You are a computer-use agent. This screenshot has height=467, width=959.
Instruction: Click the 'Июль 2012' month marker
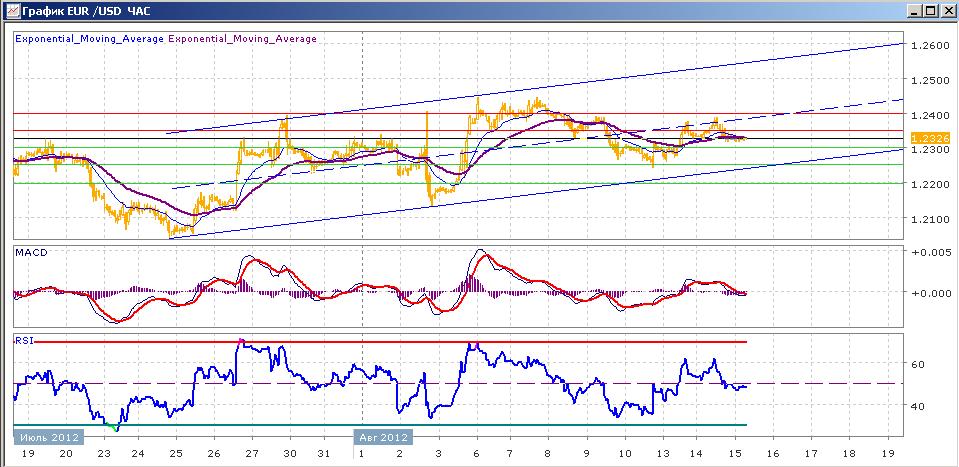pyautogui.click(x=48, y=438)
